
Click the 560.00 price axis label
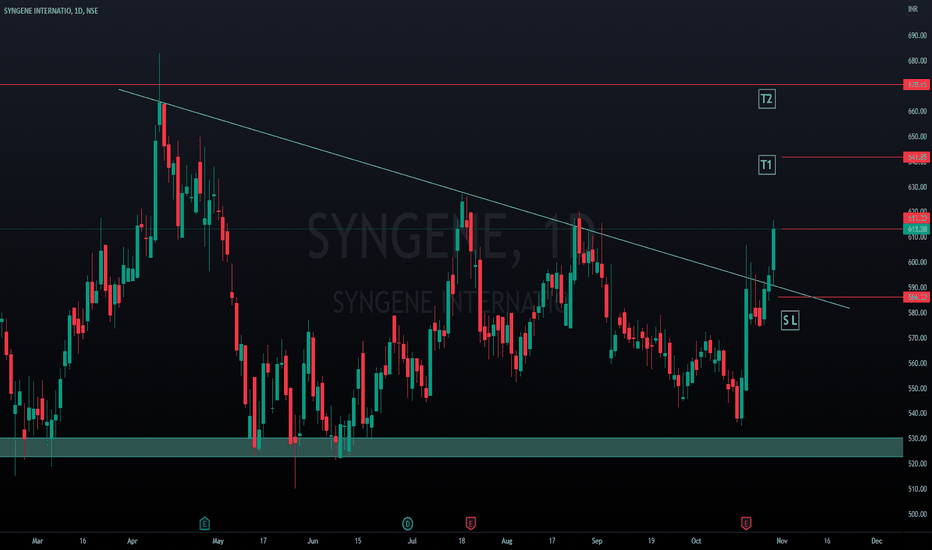[917, 363]
